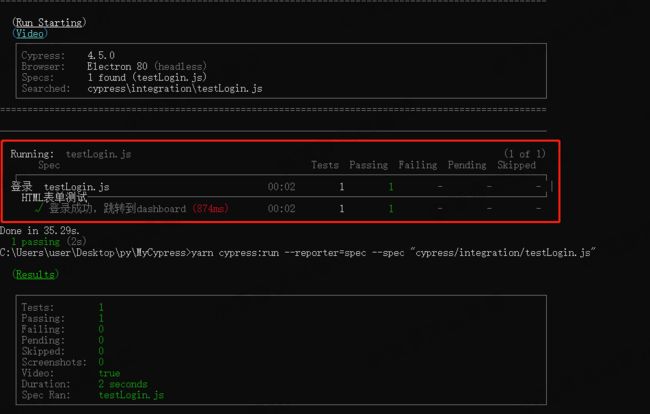Image resolution: width=650 pixels, height=414 pixels.
Task: Click the '登录成功, 跳转到dashboard' test name
Action: coord(118,208)
